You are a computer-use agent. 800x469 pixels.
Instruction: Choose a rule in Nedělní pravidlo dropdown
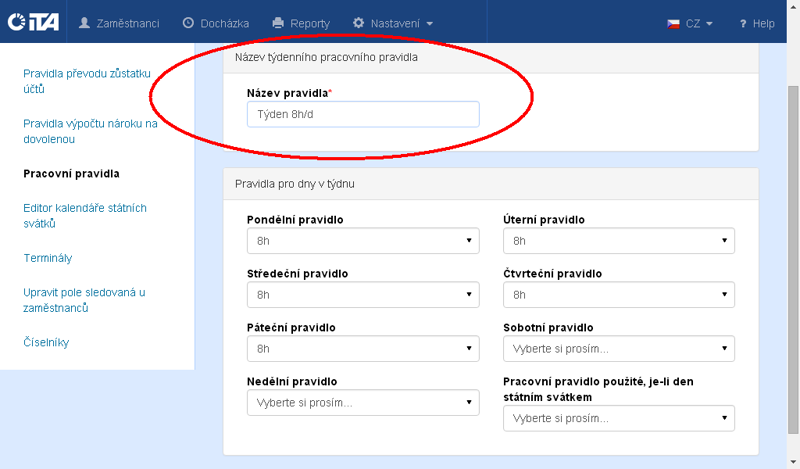pos(362,403)
